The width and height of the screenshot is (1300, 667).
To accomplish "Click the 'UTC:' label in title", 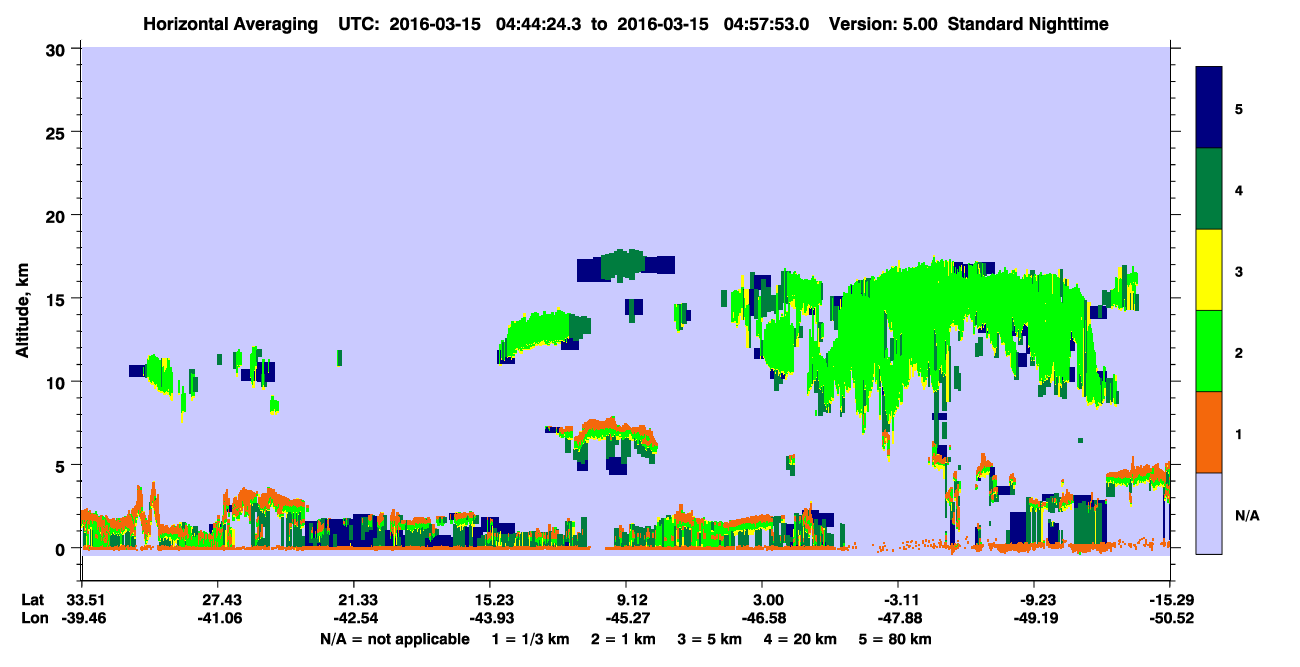I will (358, 24).
